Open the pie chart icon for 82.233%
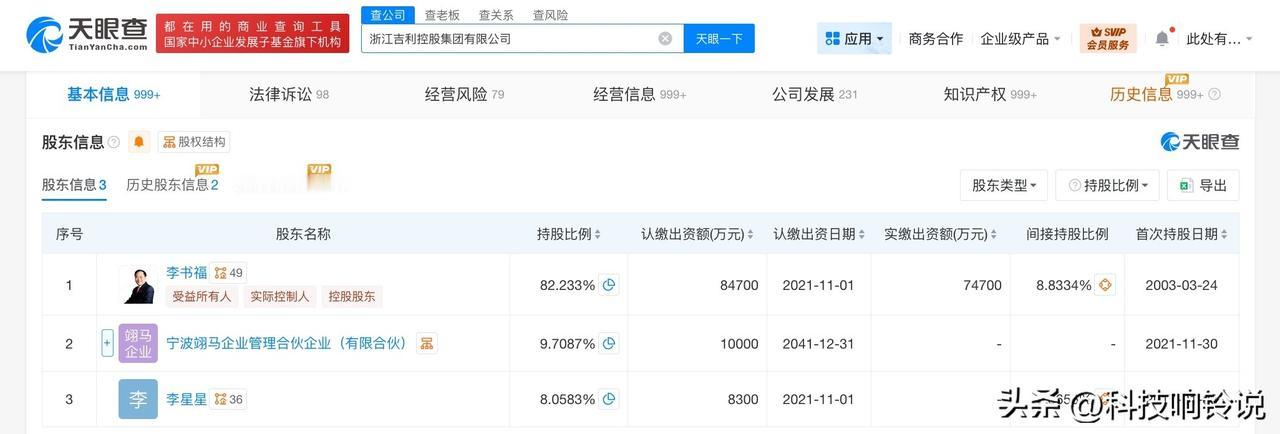1280x434 pixels. point(608,285)
